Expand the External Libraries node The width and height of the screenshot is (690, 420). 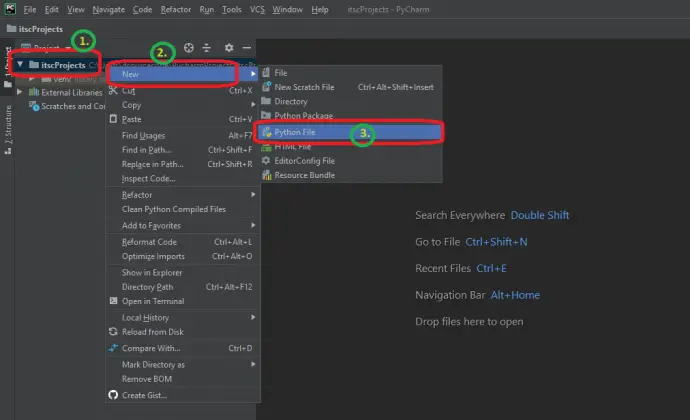tap(20, 92)
